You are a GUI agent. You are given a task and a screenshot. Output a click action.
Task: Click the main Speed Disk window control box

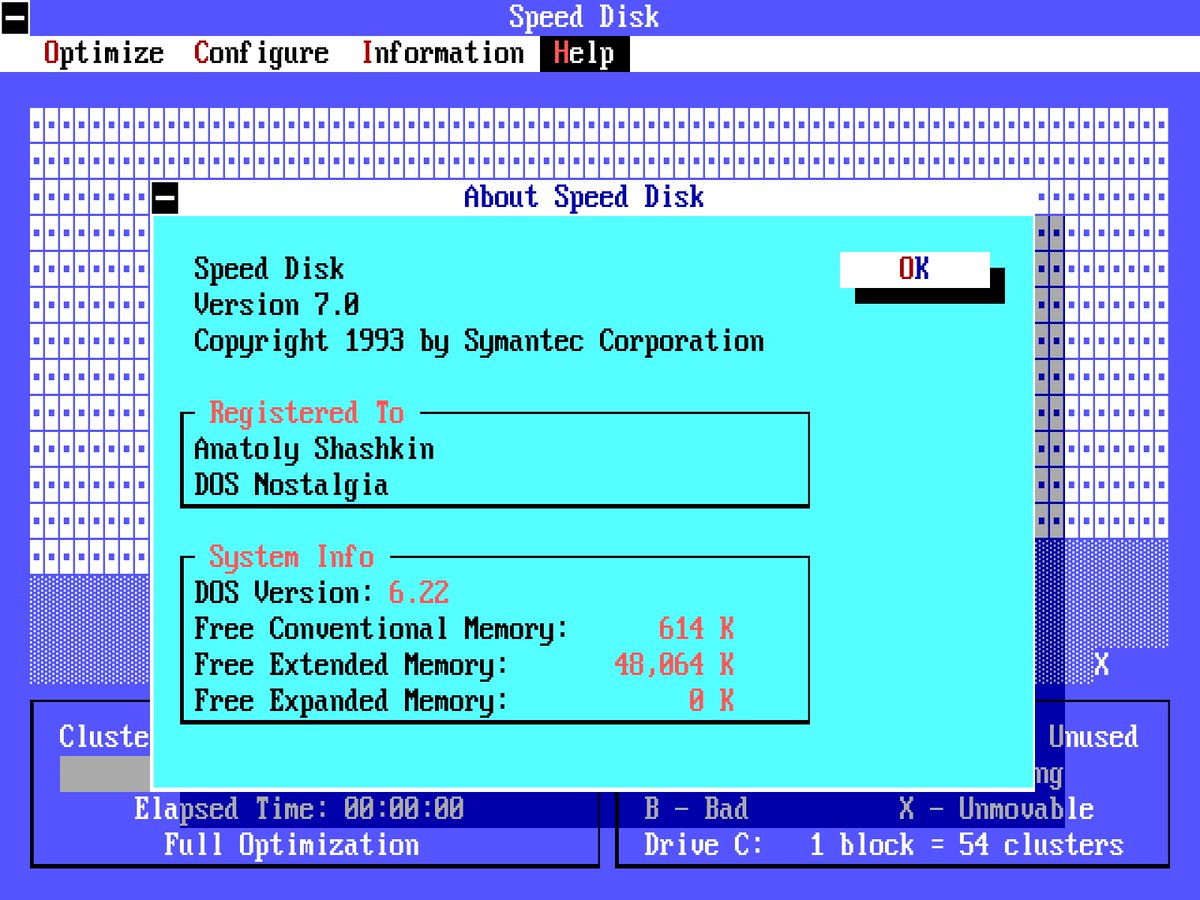coord(15,17)
